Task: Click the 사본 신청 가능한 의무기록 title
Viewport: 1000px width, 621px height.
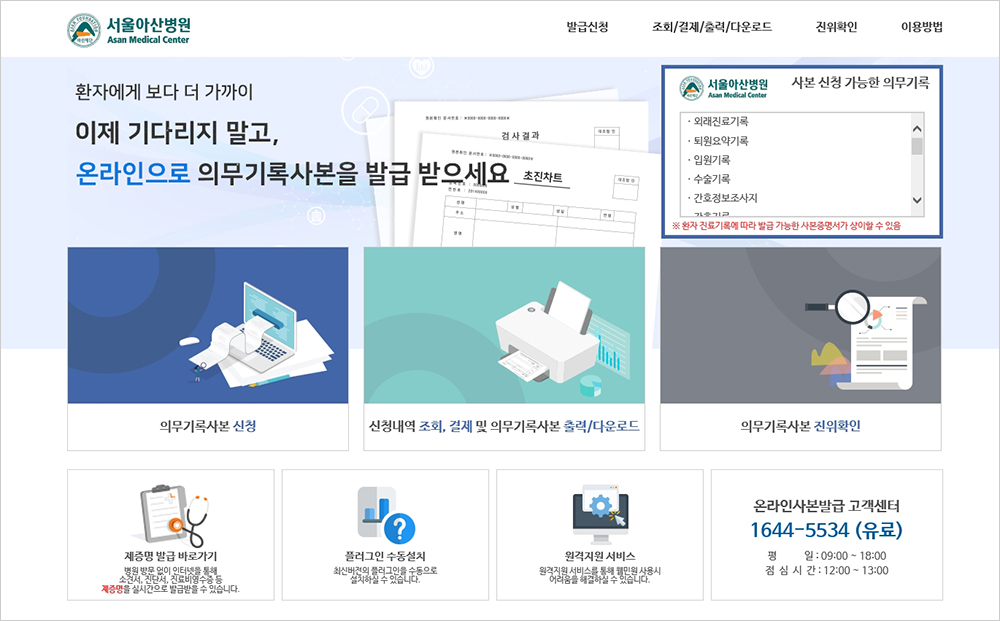Action: point(860,83)
